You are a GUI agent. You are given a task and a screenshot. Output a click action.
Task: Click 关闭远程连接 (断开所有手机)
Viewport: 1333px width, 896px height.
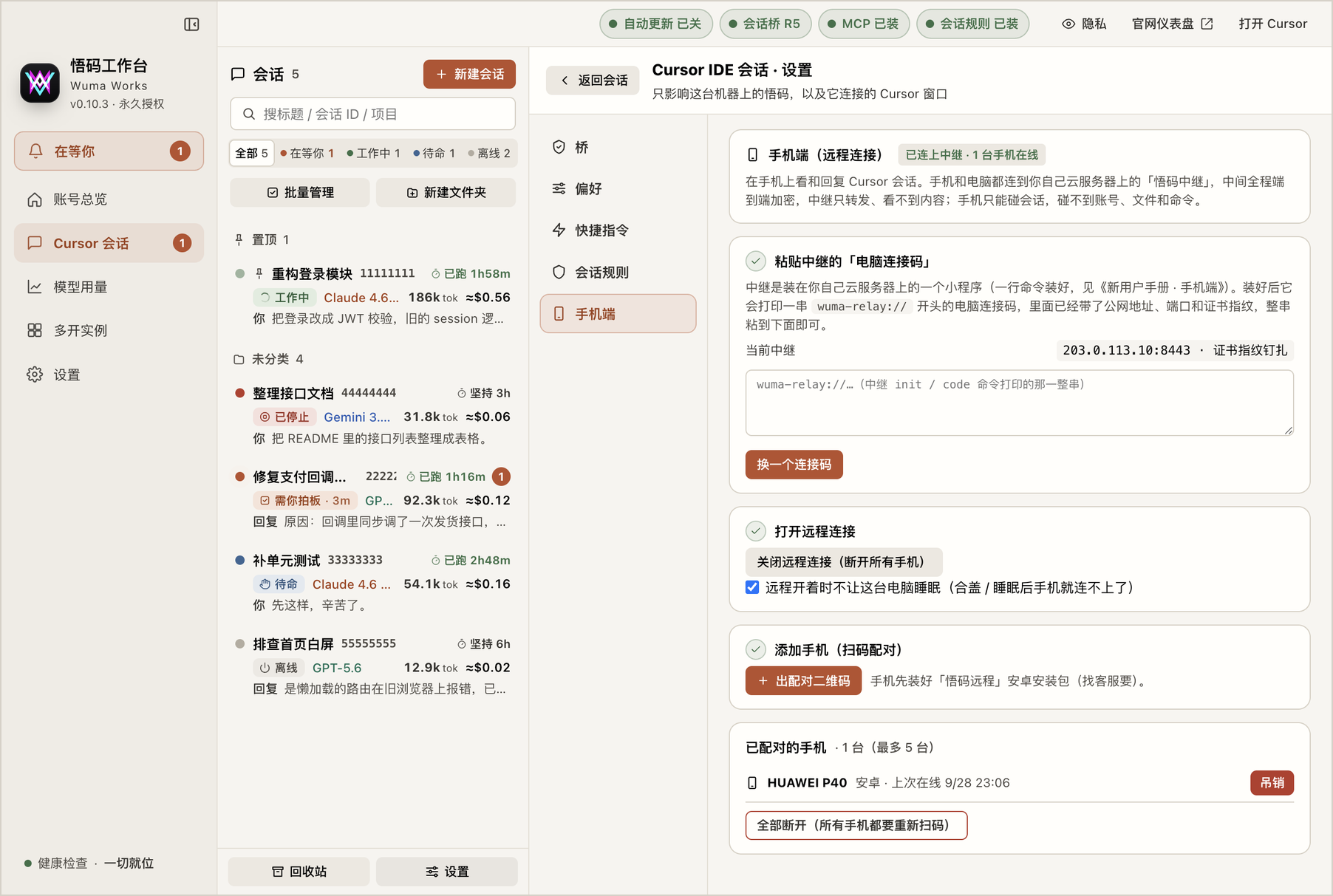[x=843, y=562]
